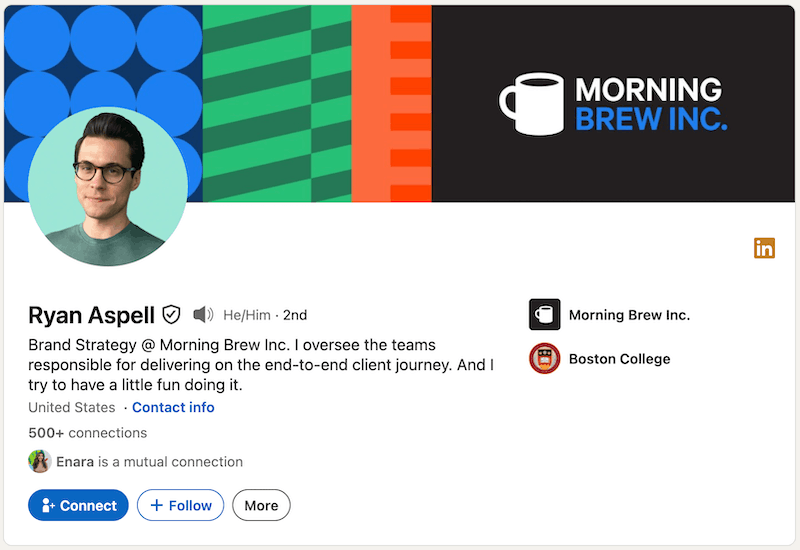The image size is (800, 550).
Task: Open Enara's mutual connection avatar
Action: [x=39, y=461]
